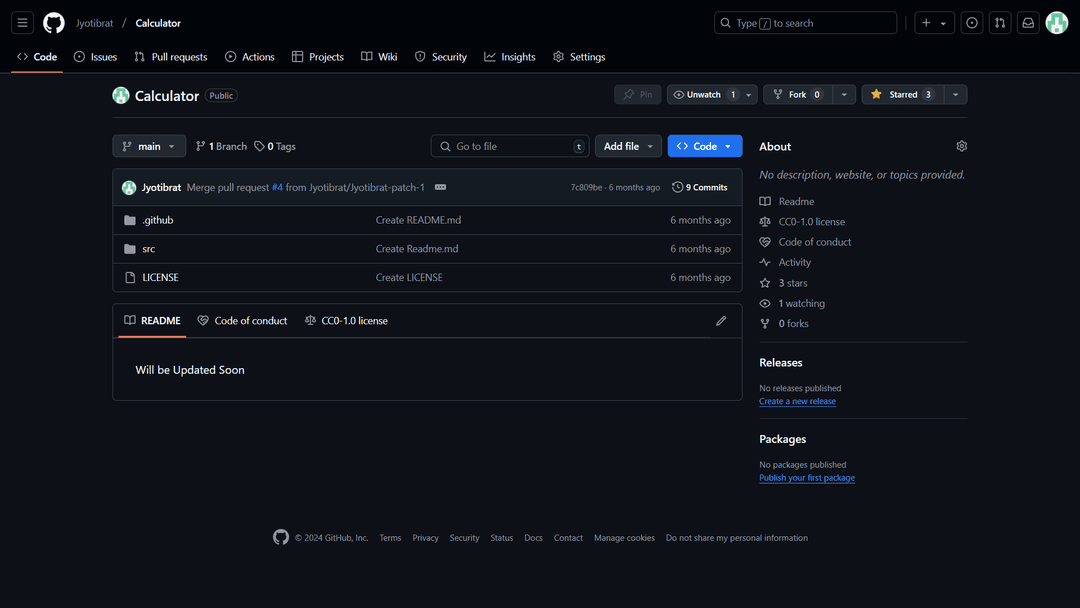This screenshot has height=608, width=1080.
Task: Open the hamburger navigation menu
Action: click(22, 23)
